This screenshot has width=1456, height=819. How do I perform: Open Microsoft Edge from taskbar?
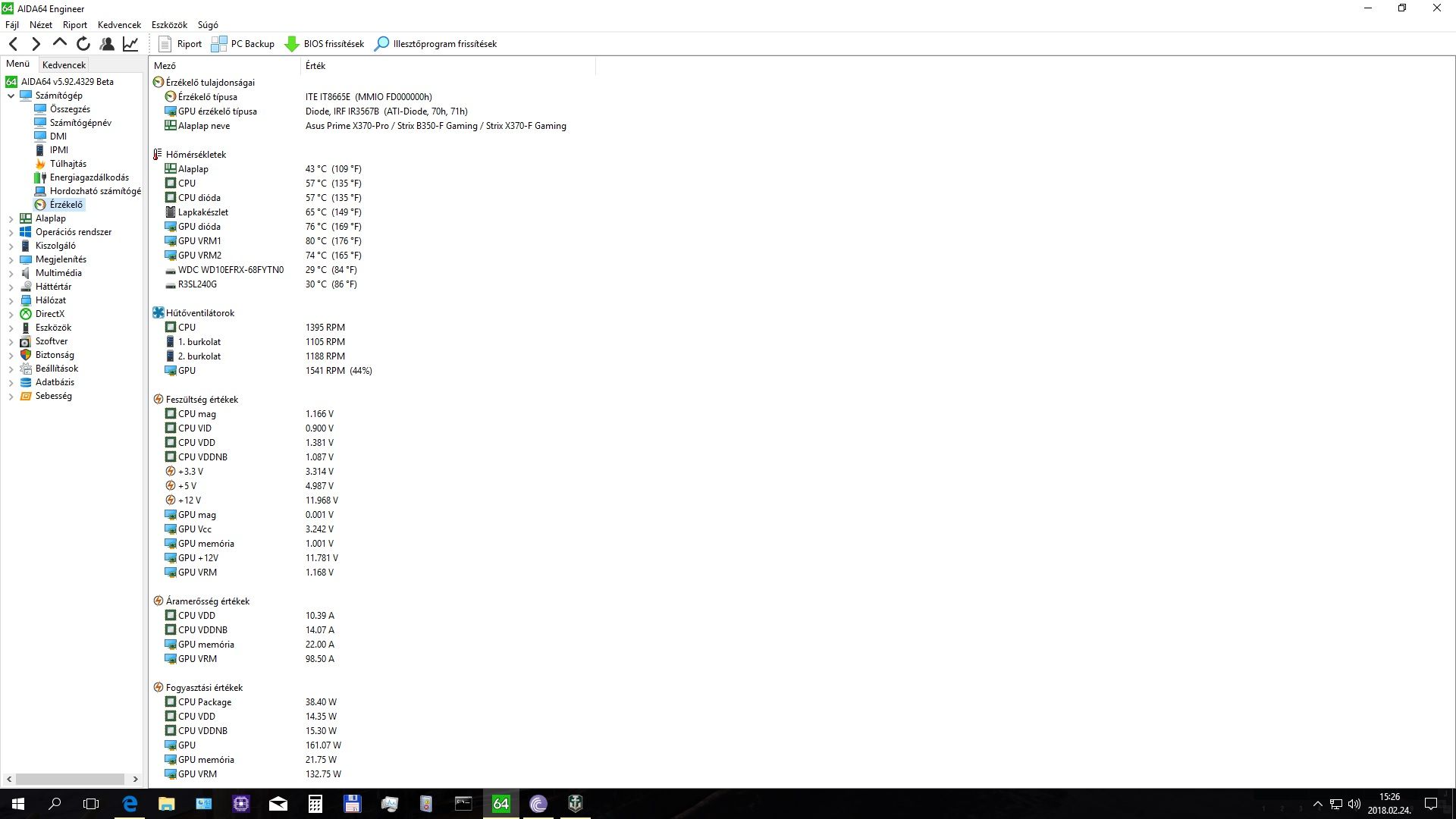pos(130,804)
